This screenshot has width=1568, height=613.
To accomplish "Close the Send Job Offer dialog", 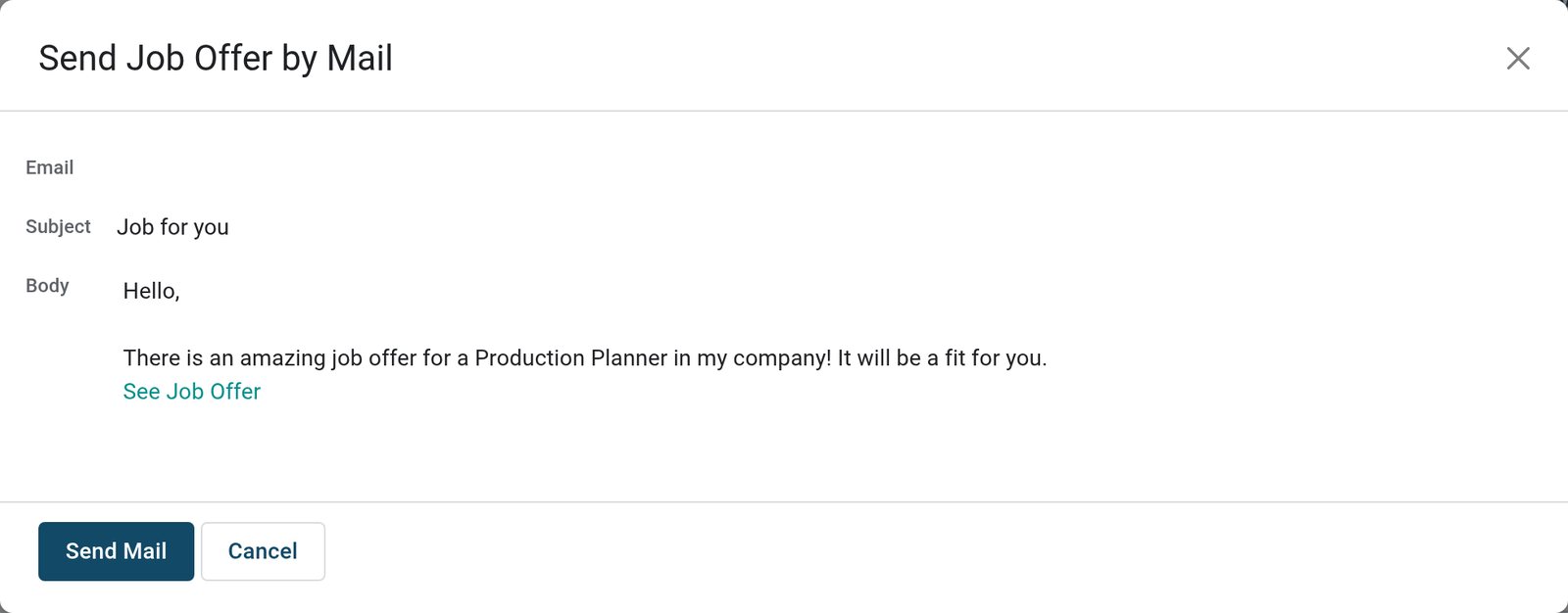I will click(1518, 59).
